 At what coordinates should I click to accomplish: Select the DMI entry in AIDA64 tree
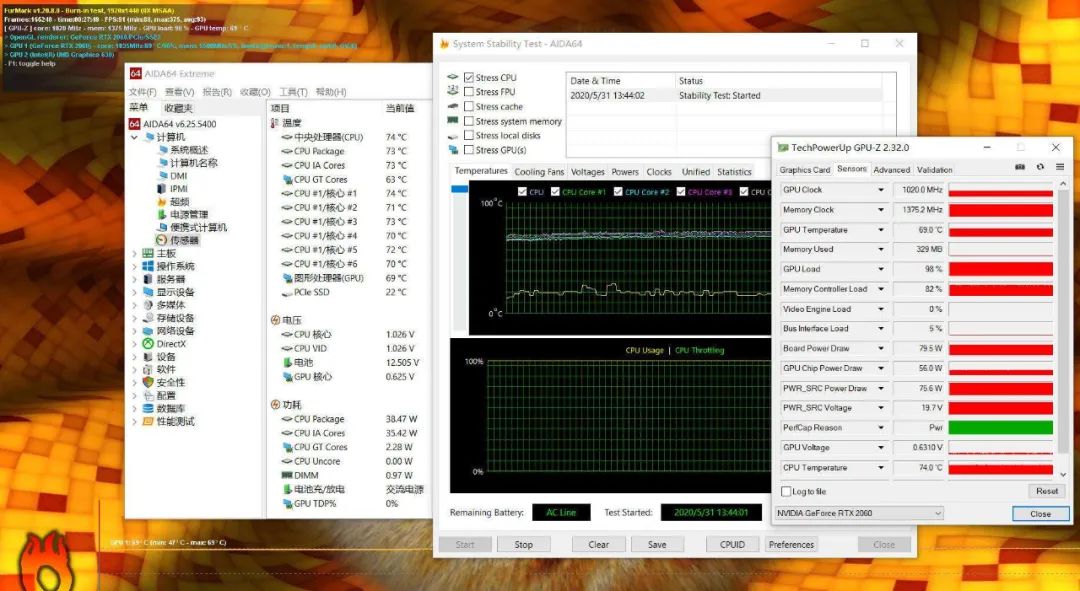tap(178, 176)
